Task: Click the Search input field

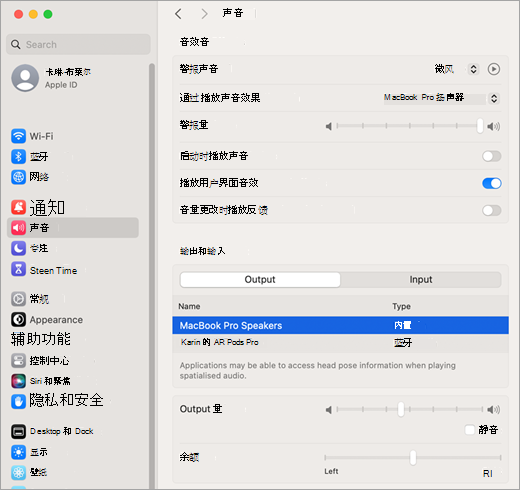Action: pos(78,44)
